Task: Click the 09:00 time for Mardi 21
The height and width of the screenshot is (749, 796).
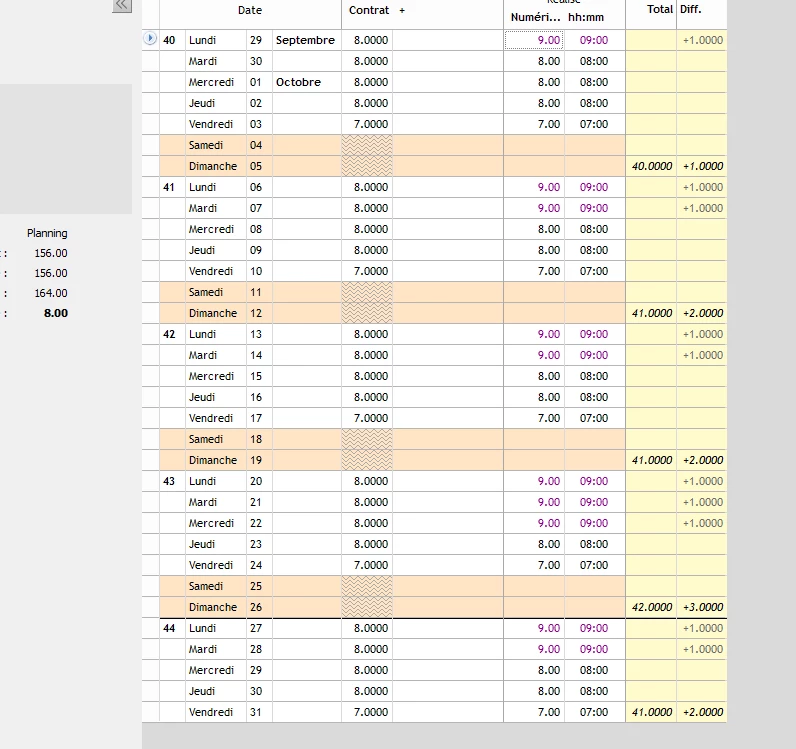Action: point(594,502)
